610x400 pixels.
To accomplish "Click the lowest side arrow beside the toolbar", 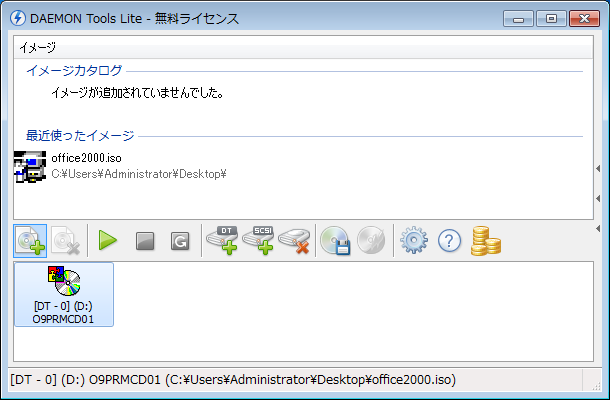I will click(x=598, y=229).
